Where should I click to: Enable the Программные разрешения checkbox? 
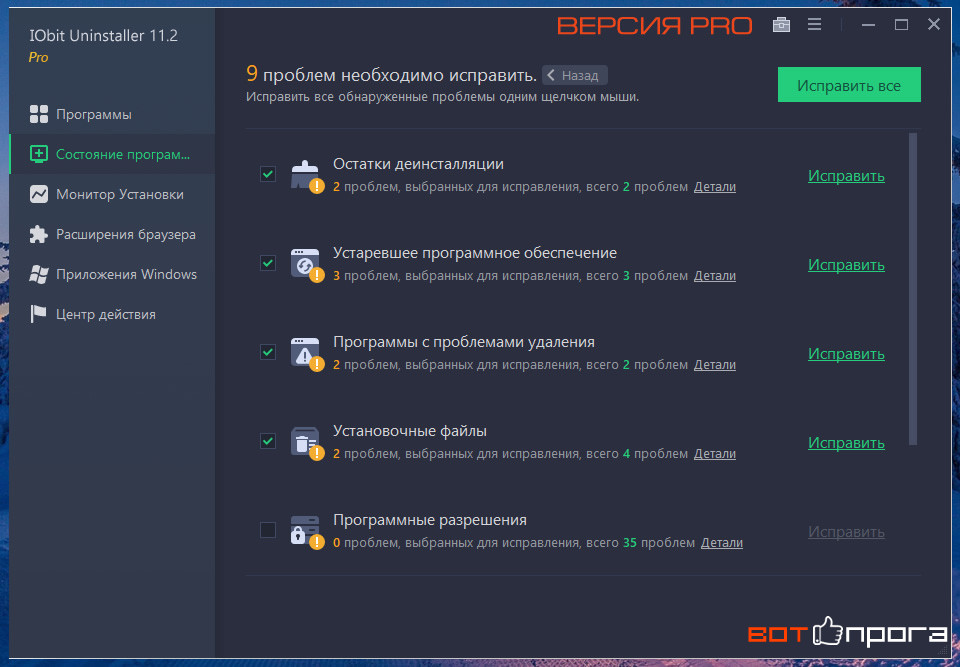[268, 530]
